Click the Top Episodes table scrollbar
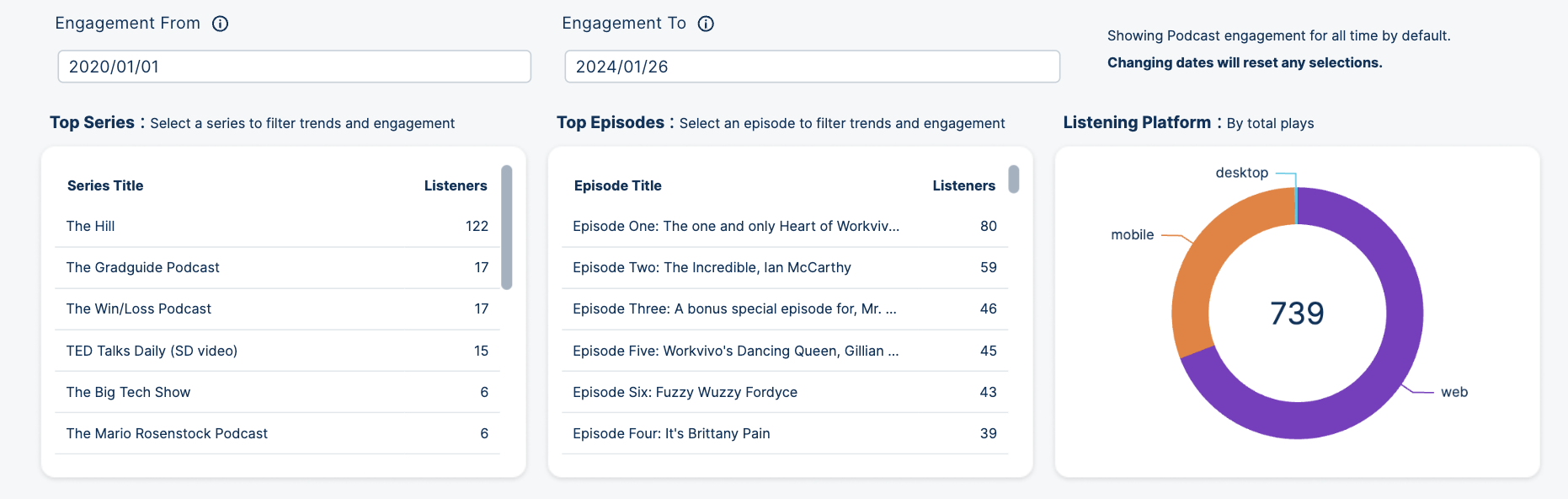The image size is (1568, 499). (1014, 179)
